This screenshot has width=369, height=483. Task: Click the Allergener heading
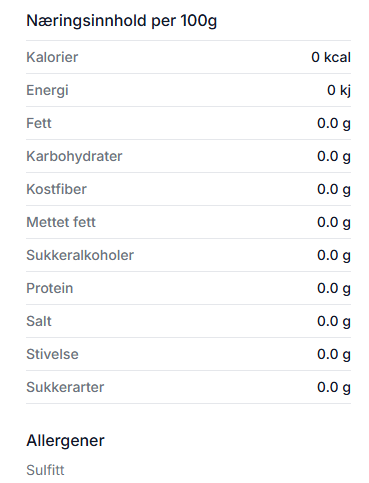pos(65,441)
